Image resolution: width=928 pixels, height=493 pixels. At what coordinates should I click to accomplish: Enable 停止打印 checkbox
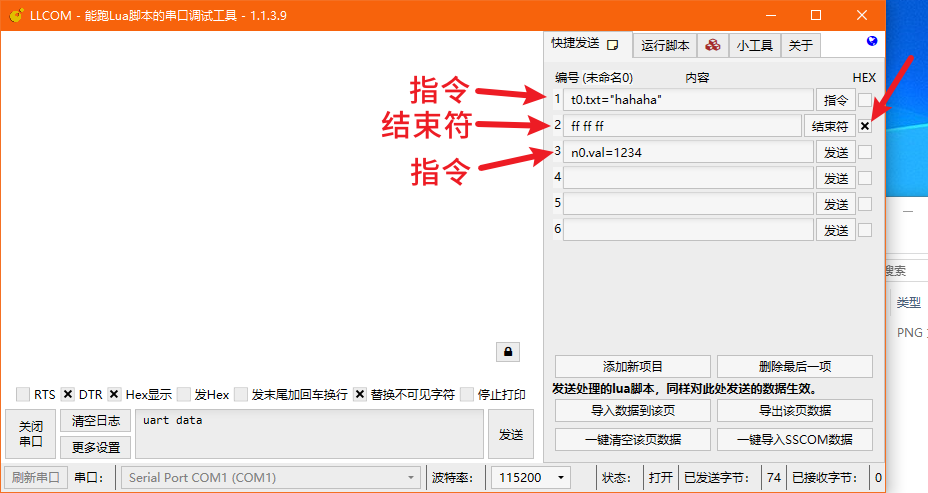(467, 394)
